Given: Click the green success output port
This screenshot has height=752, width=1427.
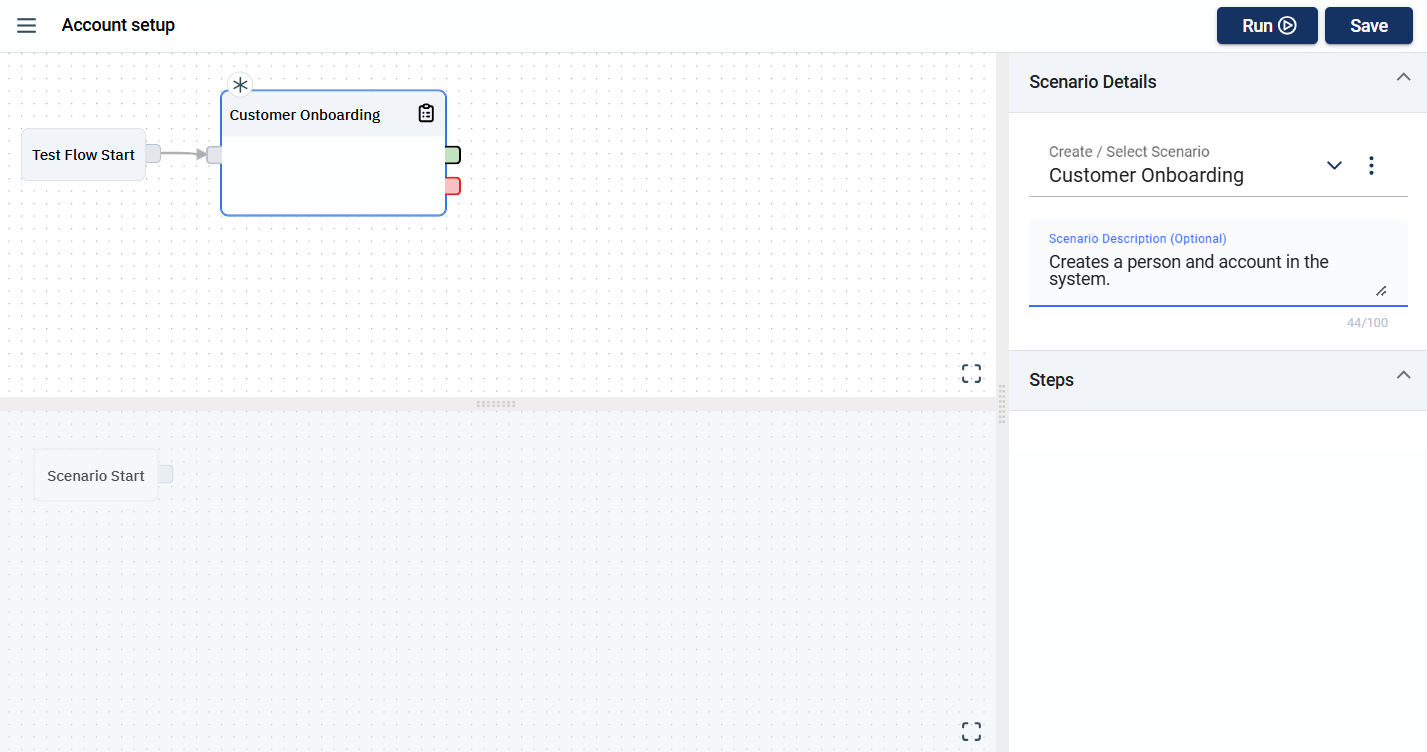Looking at the screenshot, I should point(453,155).
